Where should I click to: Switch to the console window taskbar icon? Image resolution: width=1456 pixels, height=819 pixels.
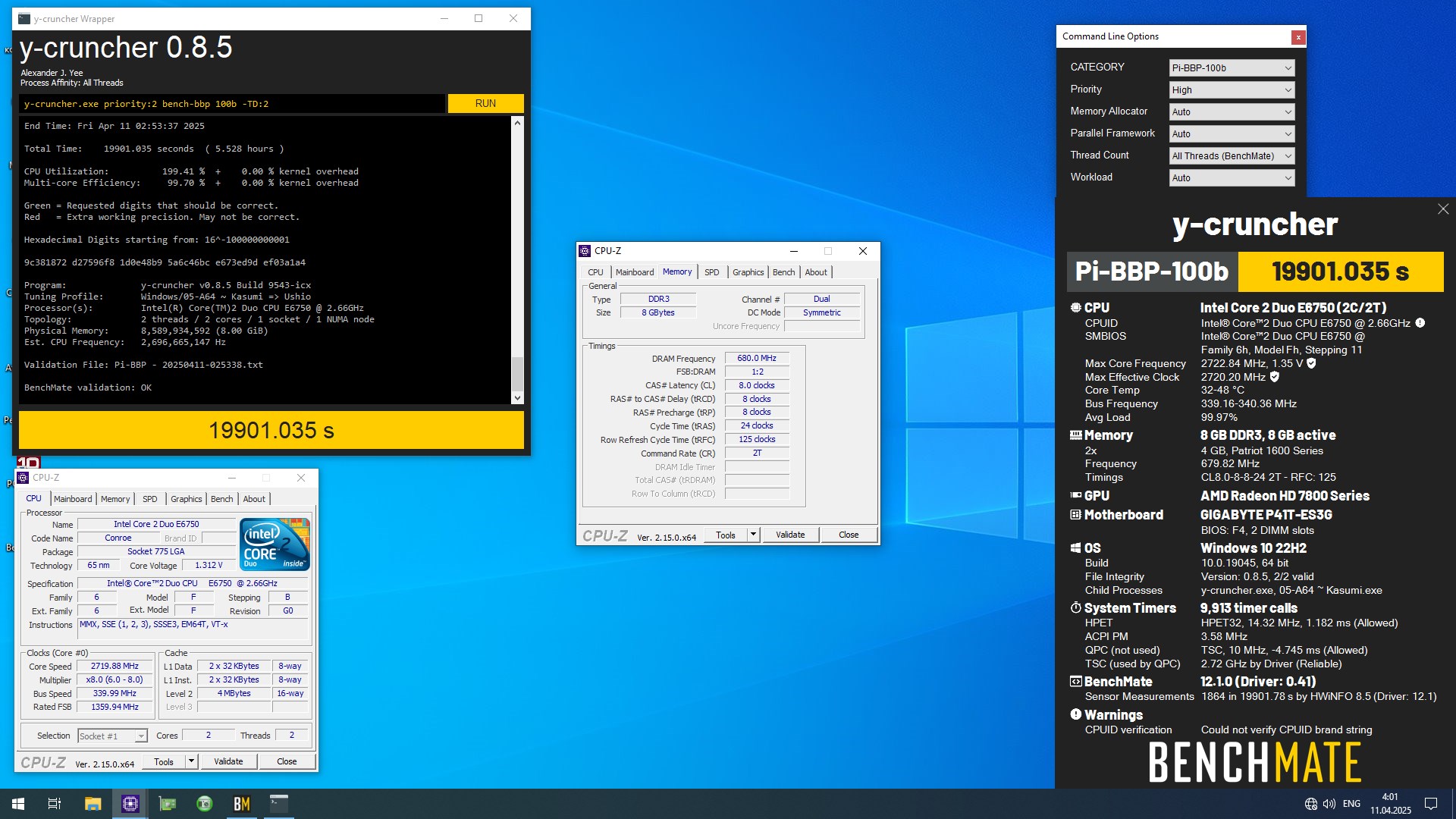tap(279, 804)
